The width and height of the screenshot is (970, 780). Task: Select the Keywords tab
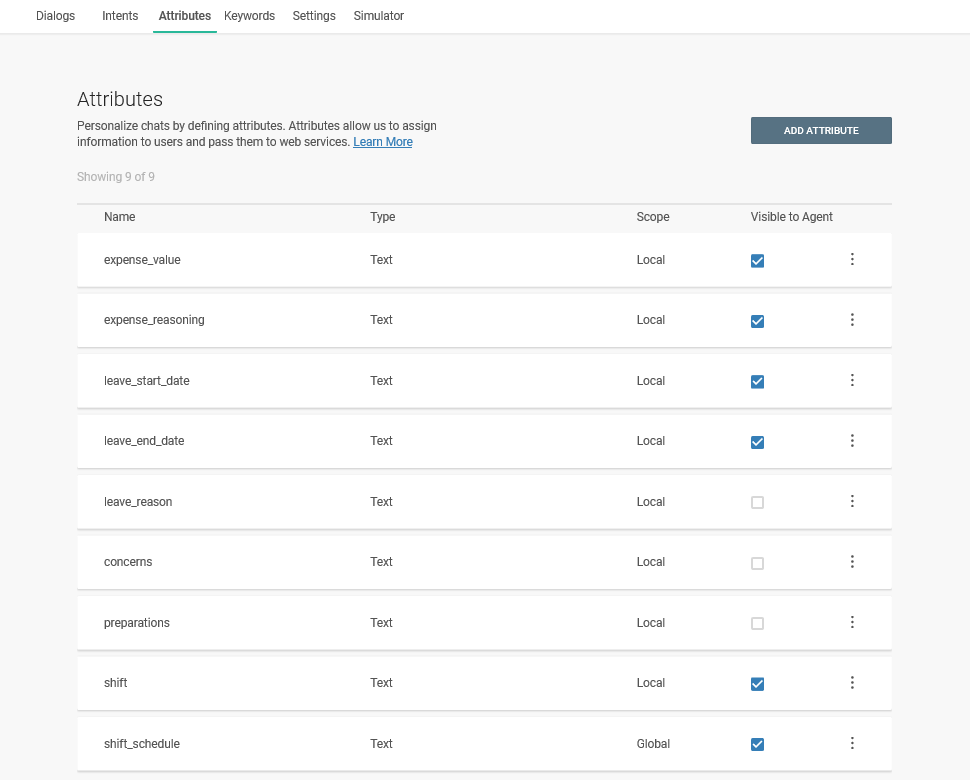click(x=249, y=16)
